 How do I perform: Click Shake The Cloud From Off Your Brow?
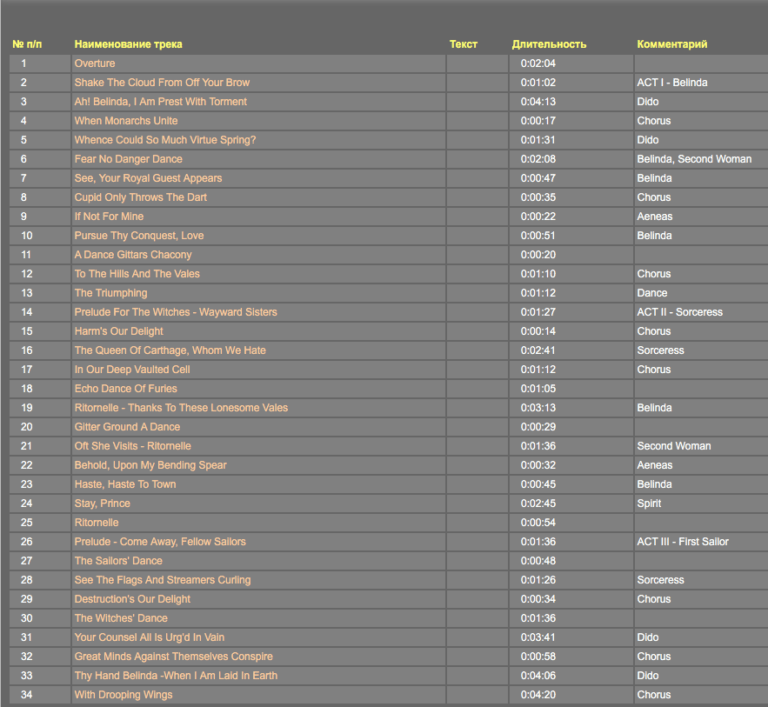pos(162,83)
